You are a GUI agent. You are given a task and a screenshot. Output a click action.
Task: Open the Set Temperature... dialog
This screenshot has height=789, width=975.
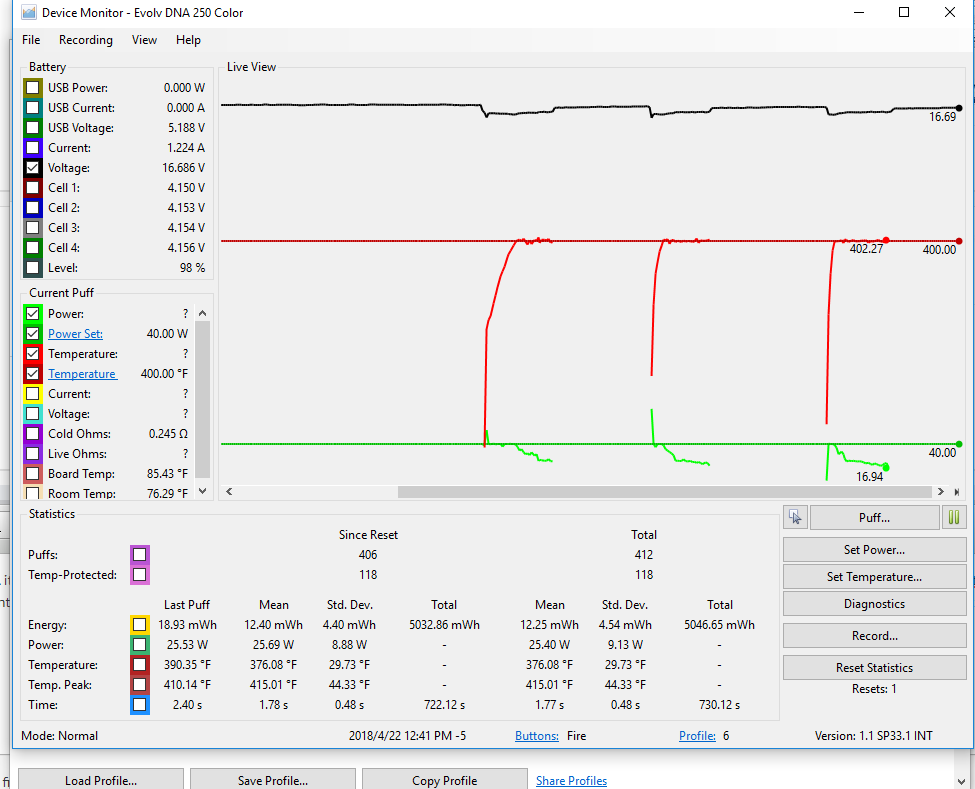(x=873, y=577)
